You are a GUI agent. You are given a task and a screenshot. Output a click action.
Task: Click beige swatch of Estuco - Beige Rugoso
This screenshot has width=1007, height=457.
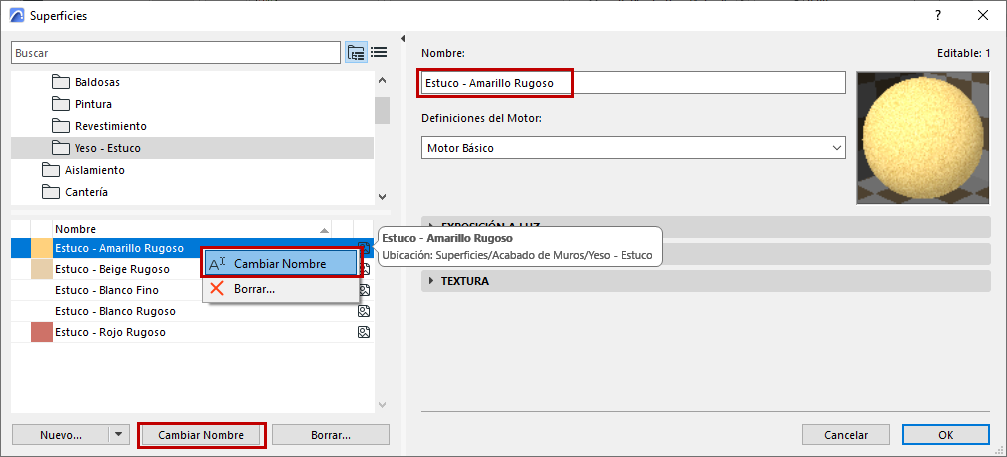point(42,269)
